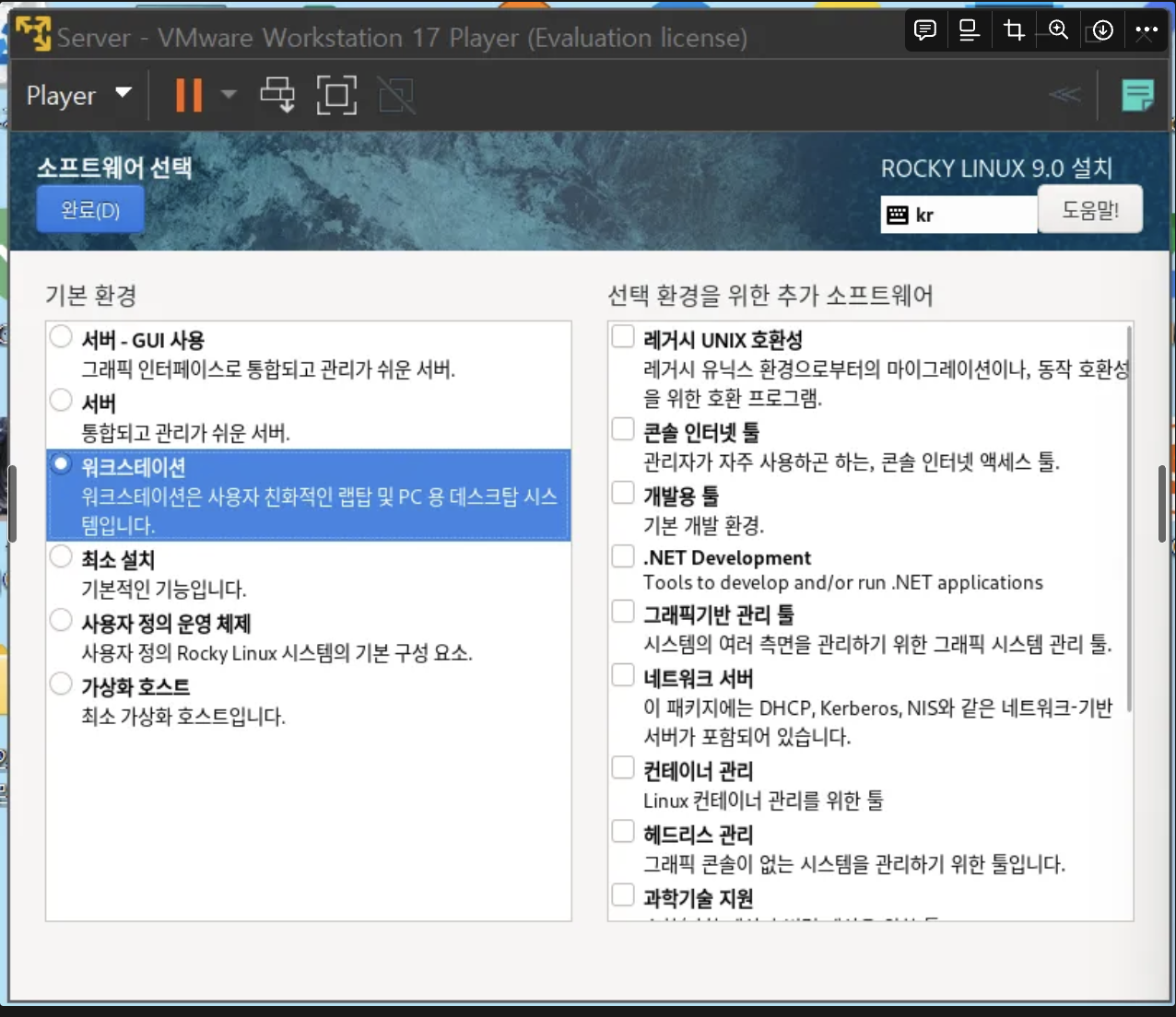Click text 'Linux 컨테이너 관리를 위한 툴'
Viewport: 1176px width, 1017px height.
[763, 801]
